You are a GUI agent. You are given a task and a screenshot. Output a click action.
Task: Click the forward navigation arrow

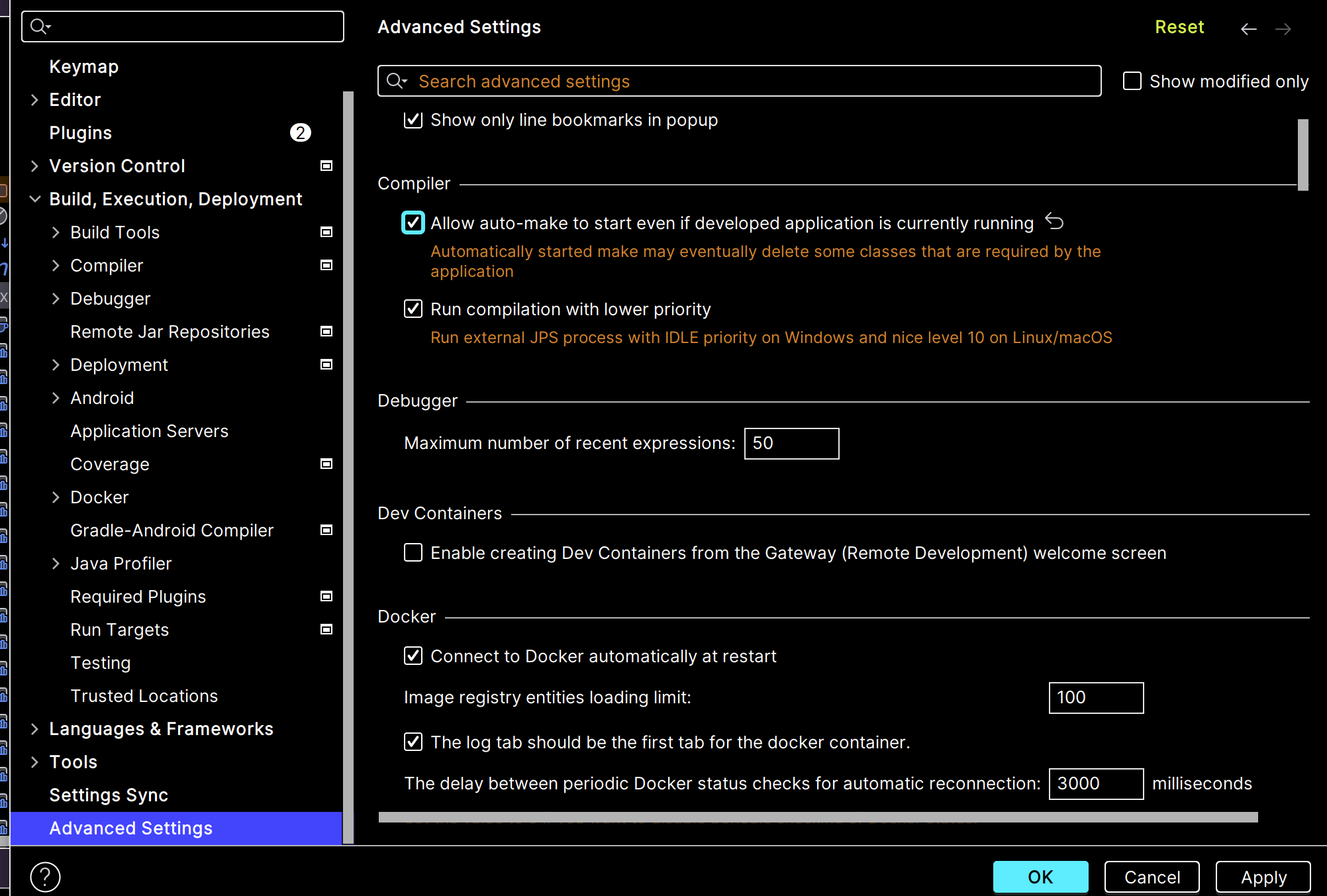[1283, 28]
